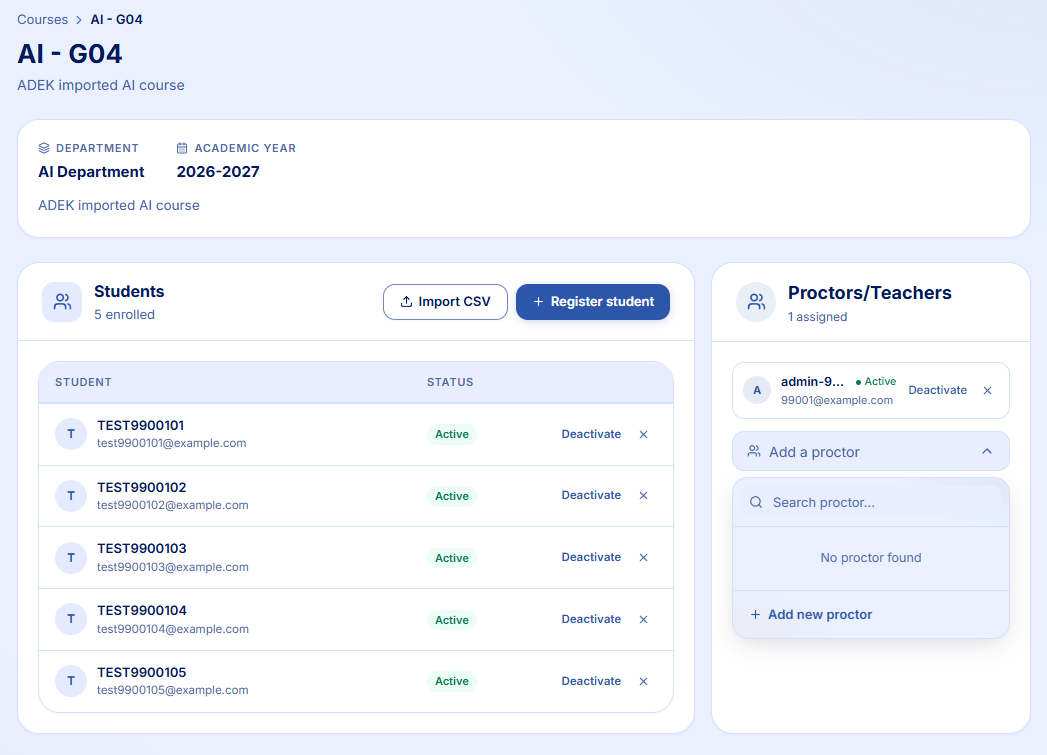Image resolution: width=1047 pixels, height=755 pixels.
Task: Click the academic year calendar icon
Action: tap(182, 148)
